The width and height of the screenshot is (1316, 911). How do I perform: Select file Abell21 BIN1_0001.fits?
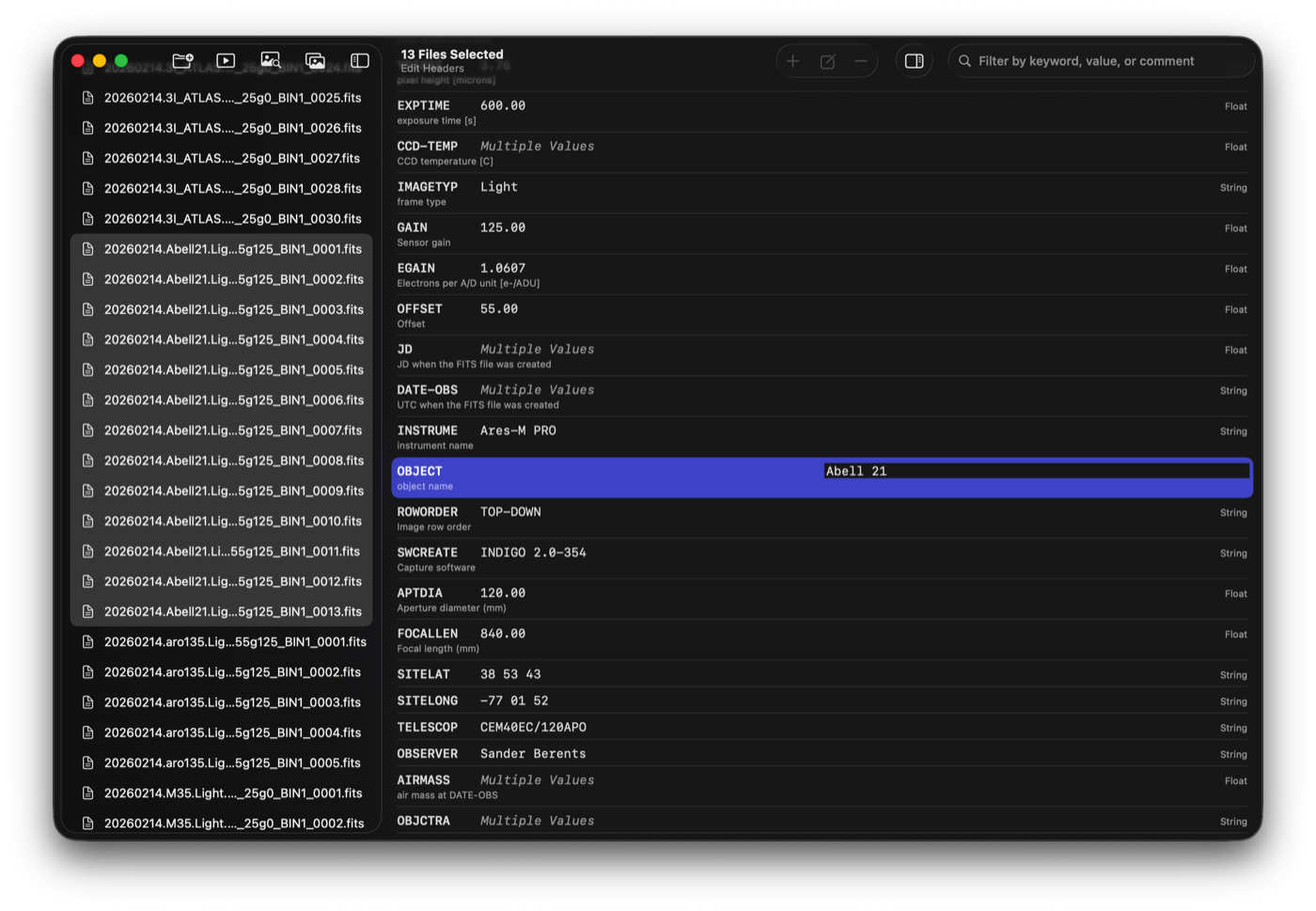[222, 249]
